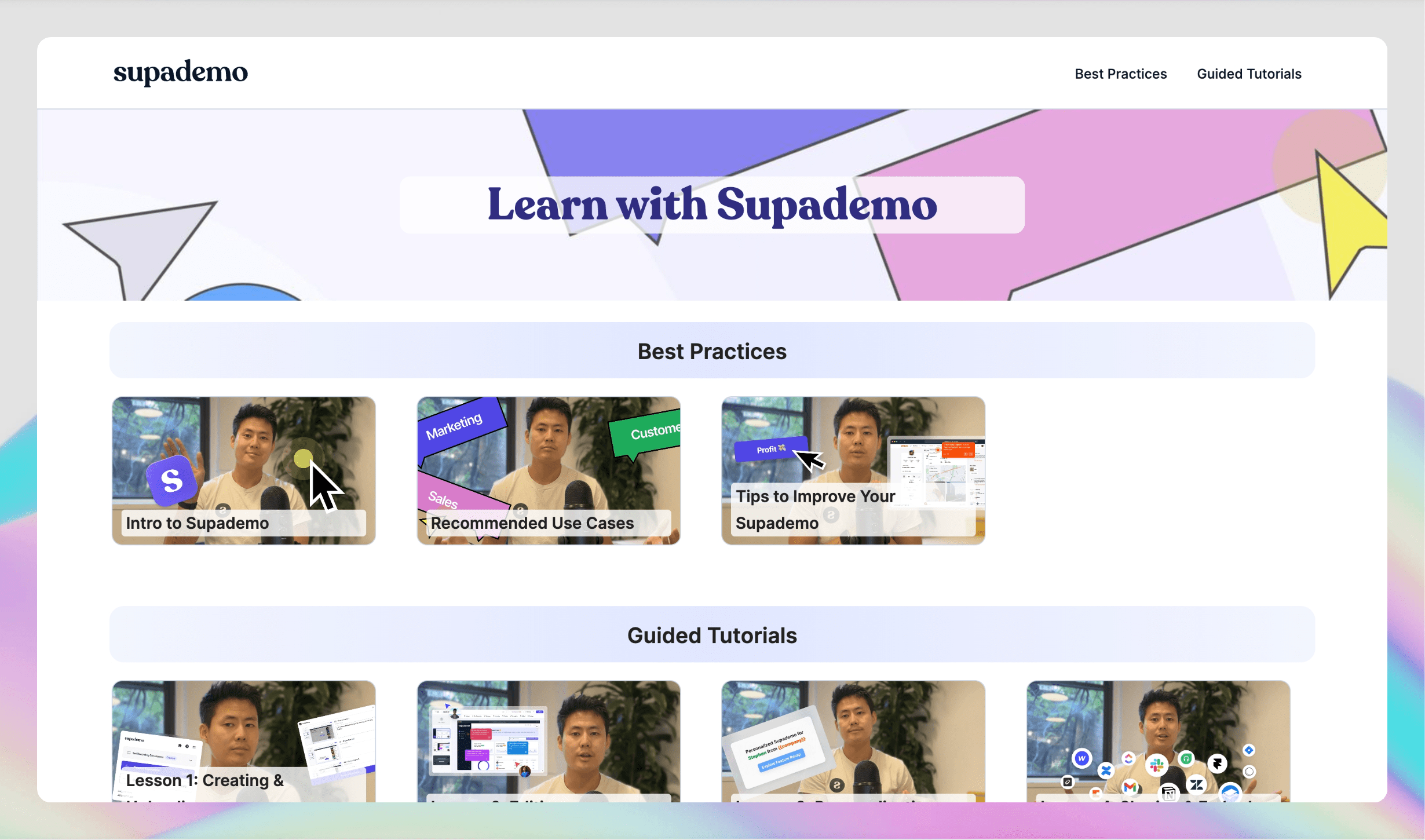Screen dimensions: 1425x840
Task: Click the Slack icon in Lesson 4 thumbnail
Action: click(x=1157, y=766)
